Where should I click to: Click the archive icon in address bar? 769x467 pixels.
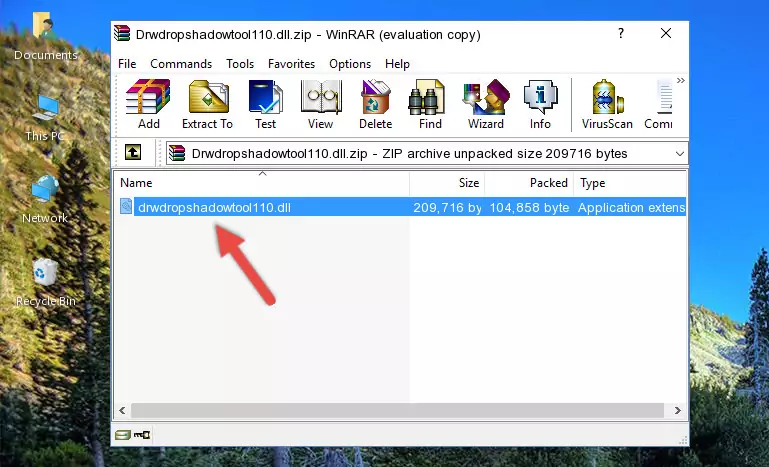pos(177,153)
